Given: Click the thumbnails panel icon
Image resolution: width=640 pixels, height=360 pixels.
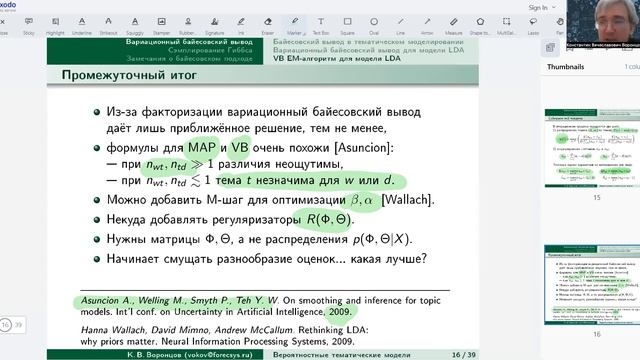Looking at the screenshot, I should pos(550,48).
